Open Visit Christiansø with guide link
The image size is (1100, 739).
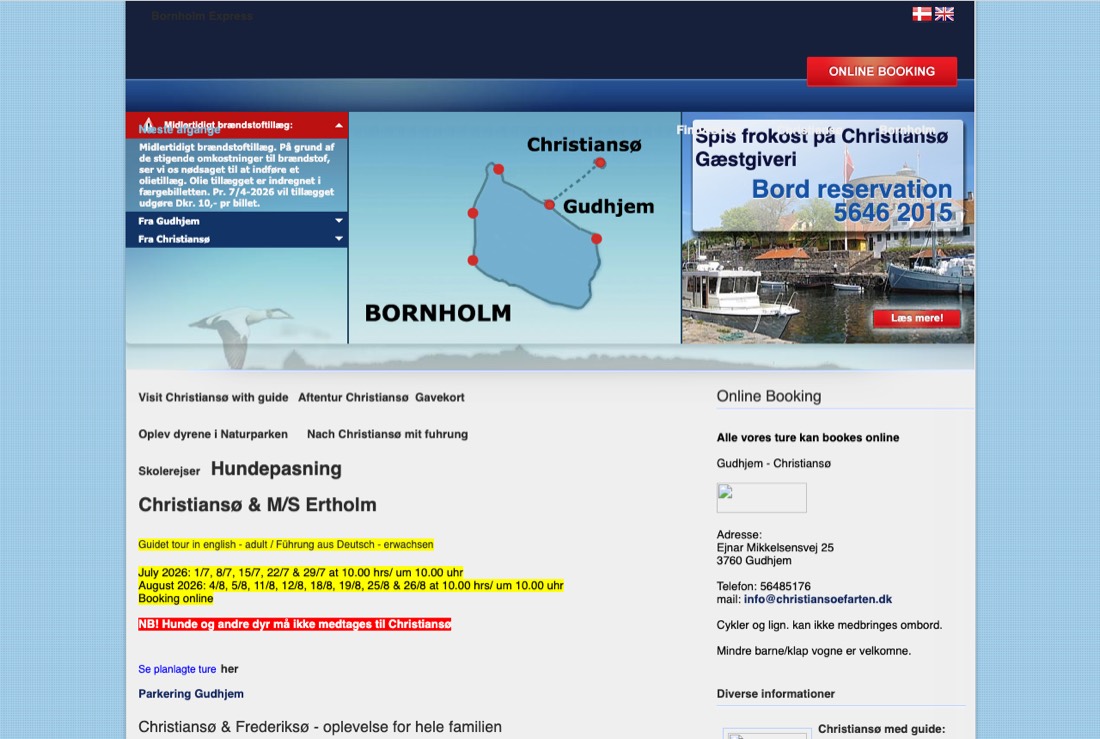(213, 397)
